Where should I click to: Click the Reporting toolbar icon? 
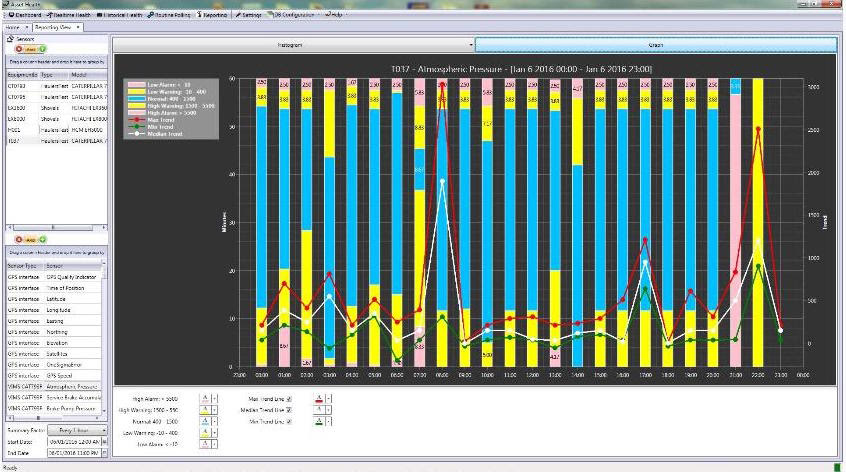coord(199,16)
